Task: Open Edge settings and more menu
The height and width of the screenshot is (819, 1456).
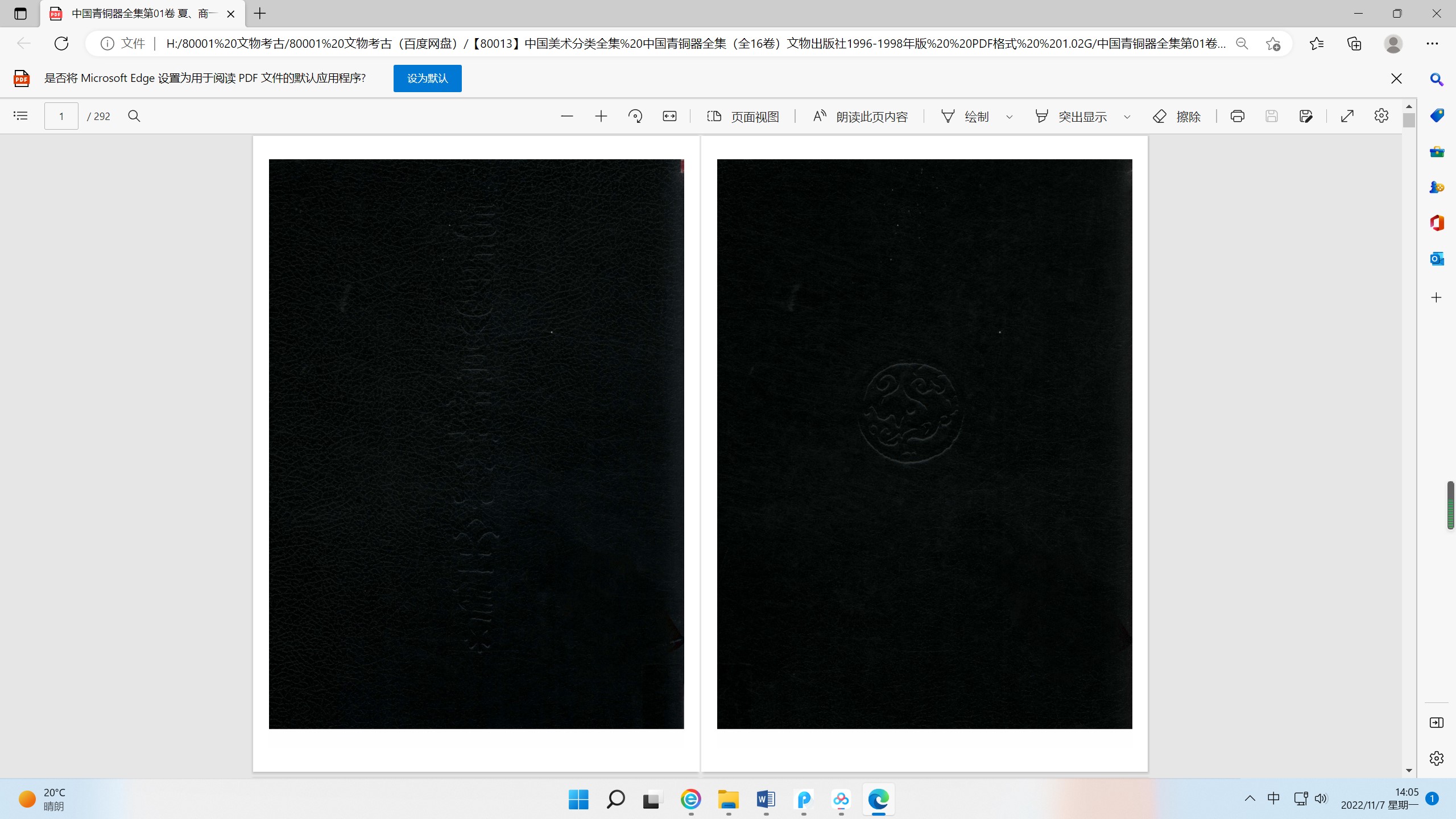Action: [1432, 43]
